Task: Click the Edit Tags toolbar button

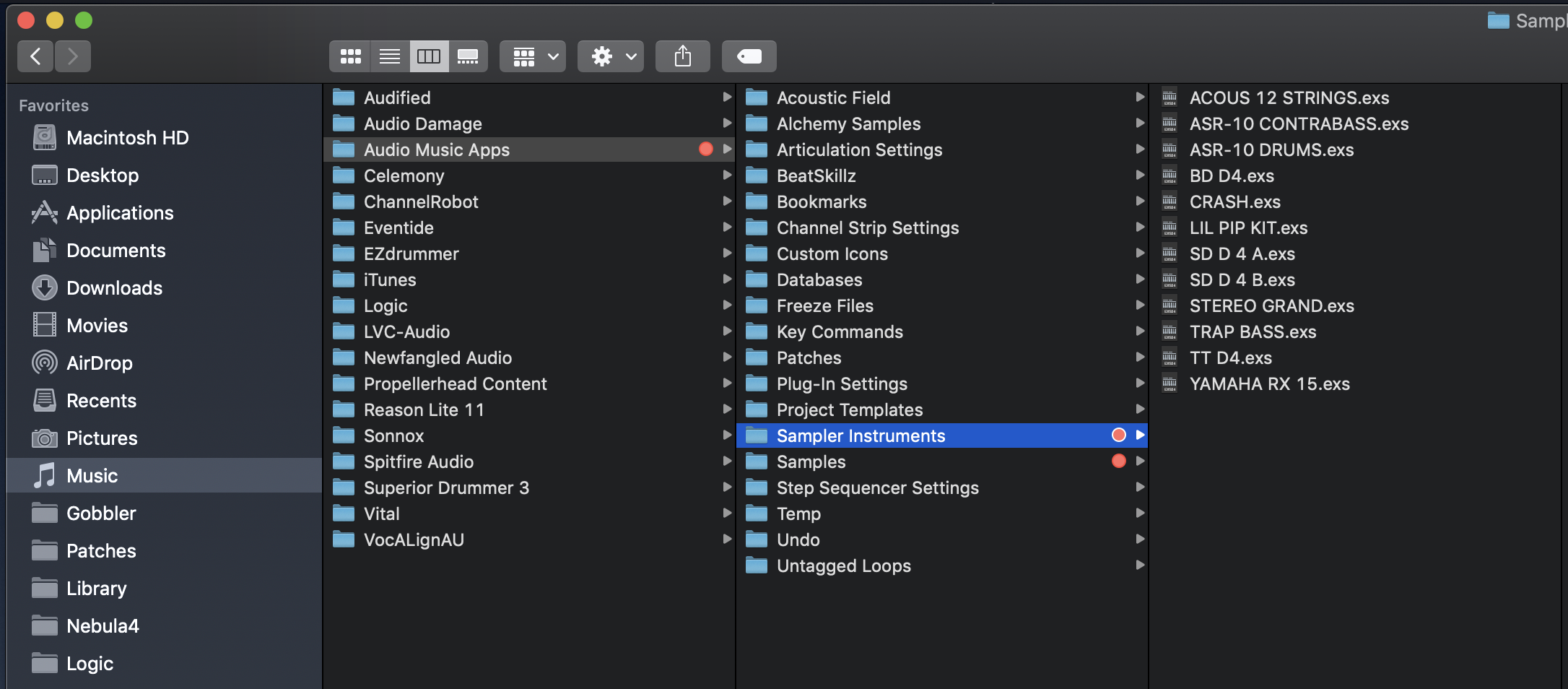Action: [x=749, y=56]
